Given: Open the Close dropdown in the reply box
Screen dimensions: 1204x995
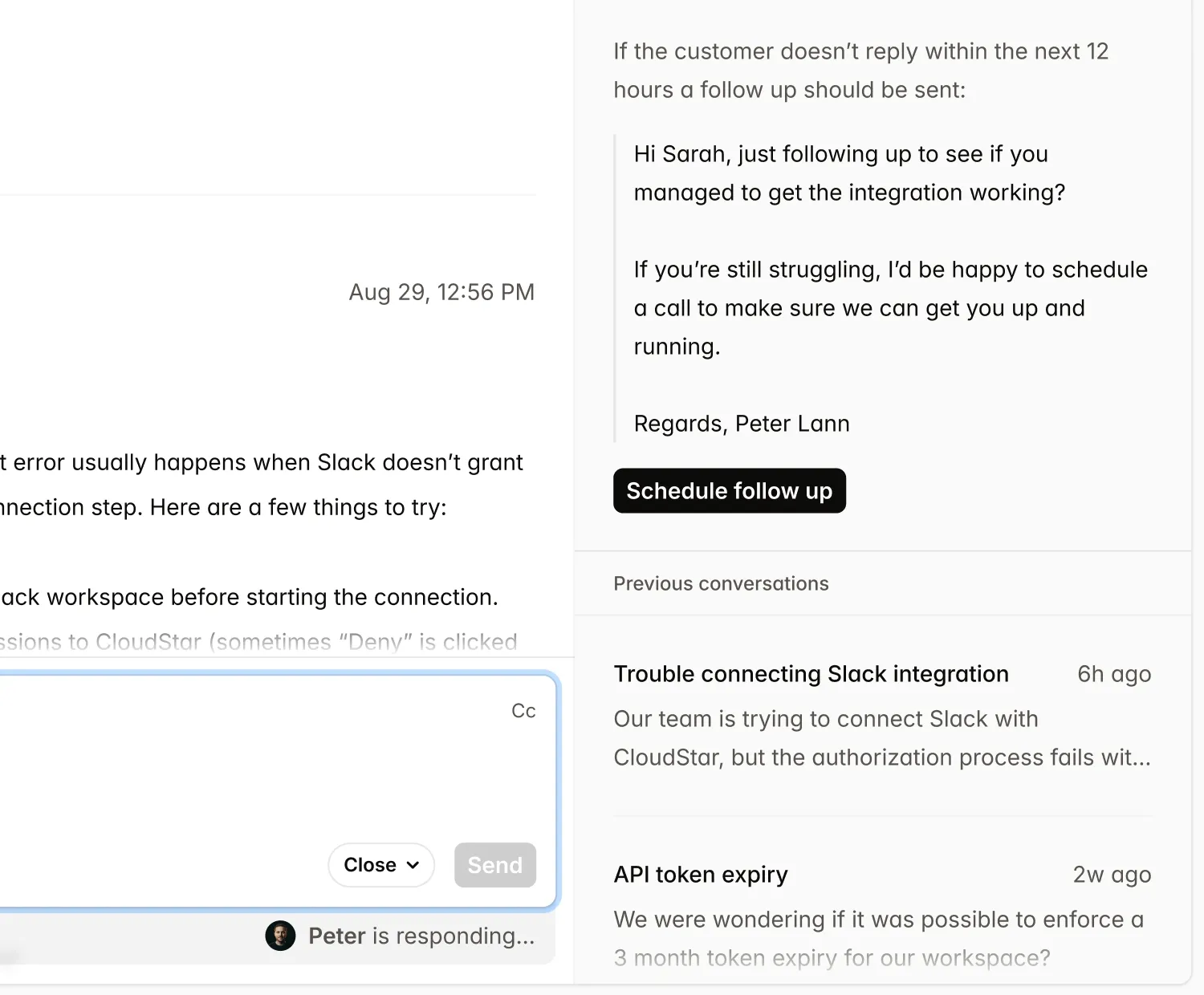Looking at the screenshot, I should pos(380,865).
